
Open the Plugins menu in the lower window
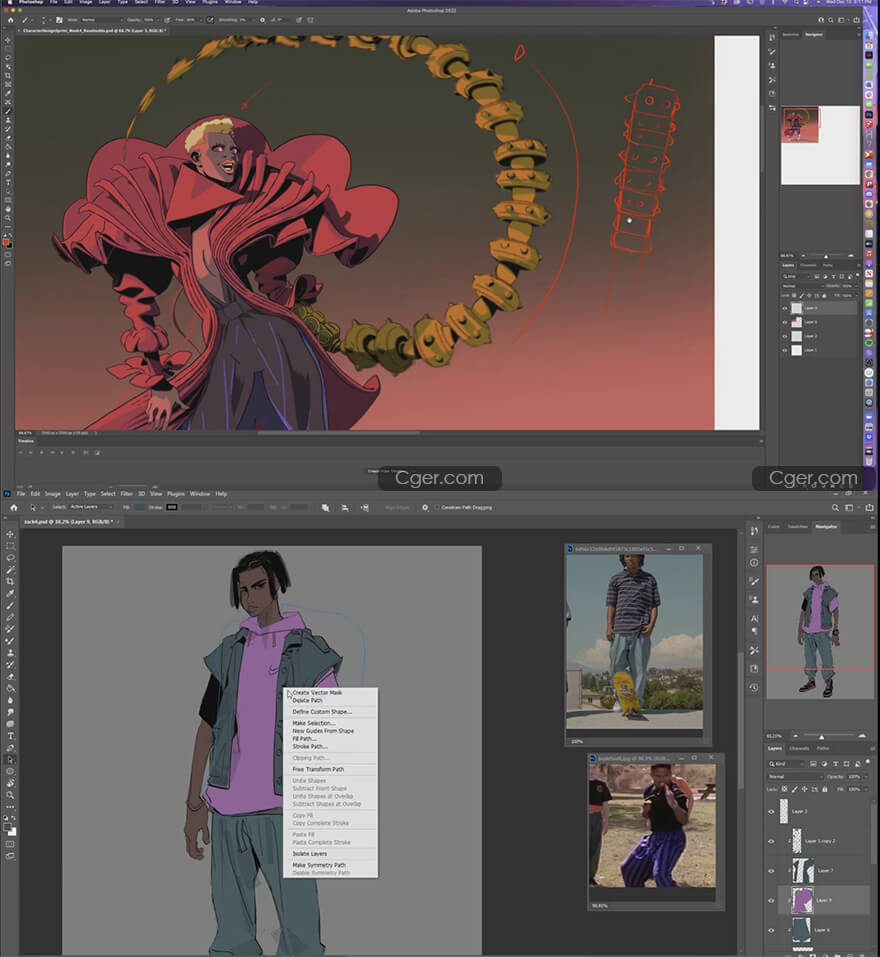176,494
